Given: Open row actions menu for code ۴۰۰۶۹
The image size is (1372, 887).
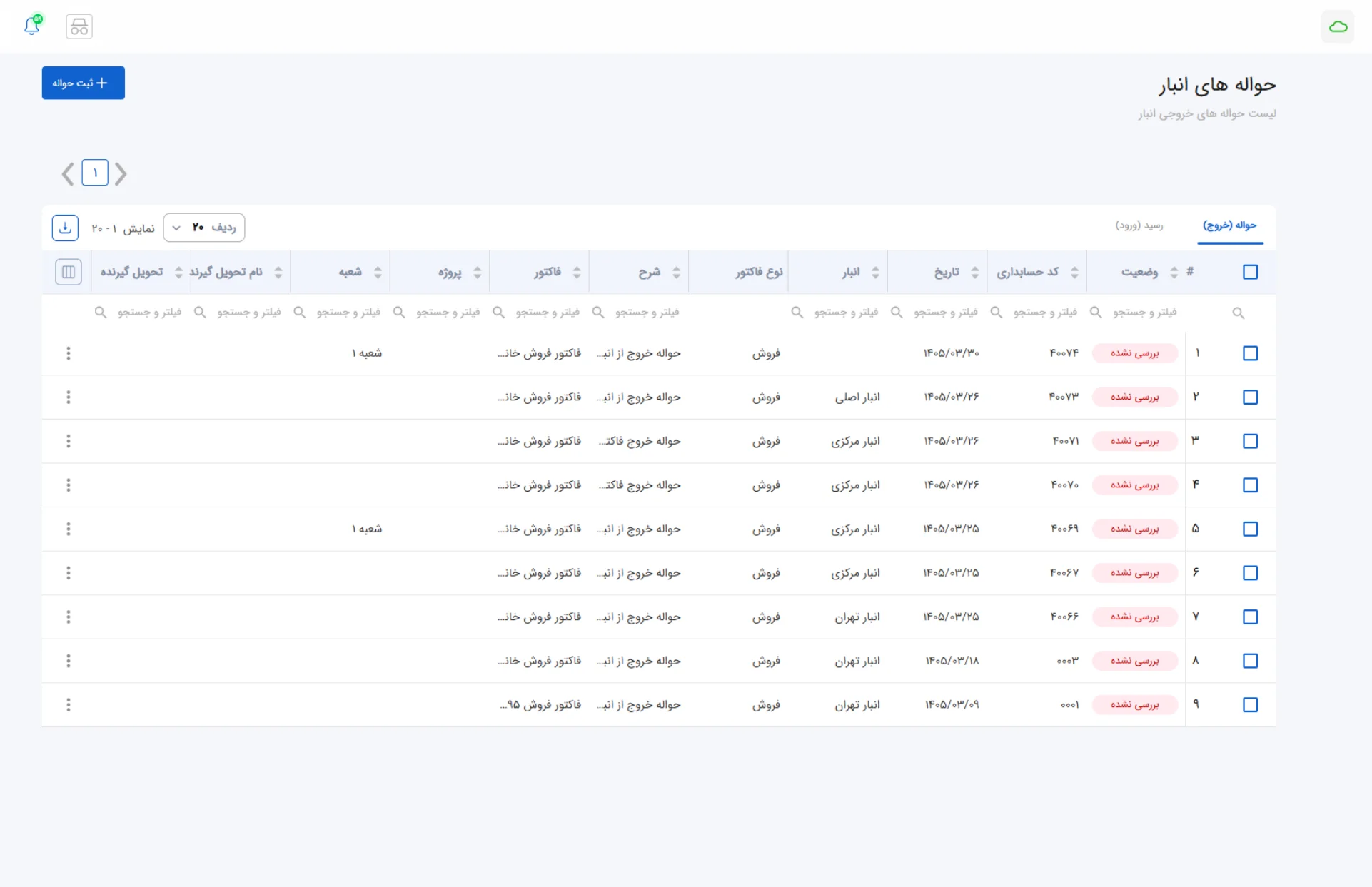Looking at the screenshot, I should (69, 529).
